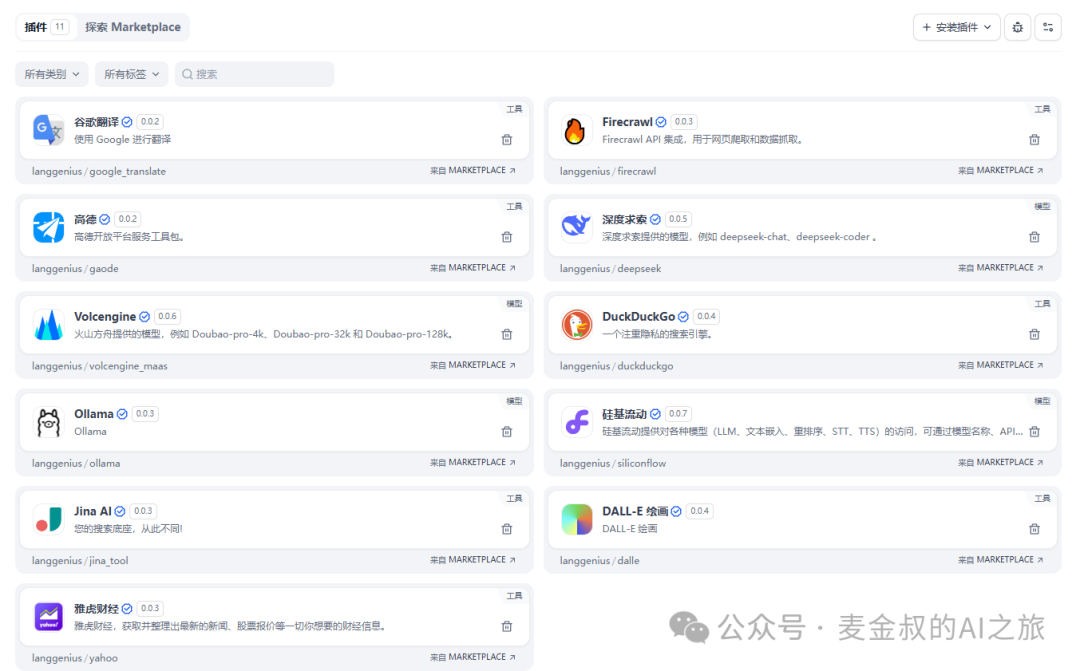1080x671 pixels.
Task: Select the Volcengine plugin title
Action: (105, 316)
